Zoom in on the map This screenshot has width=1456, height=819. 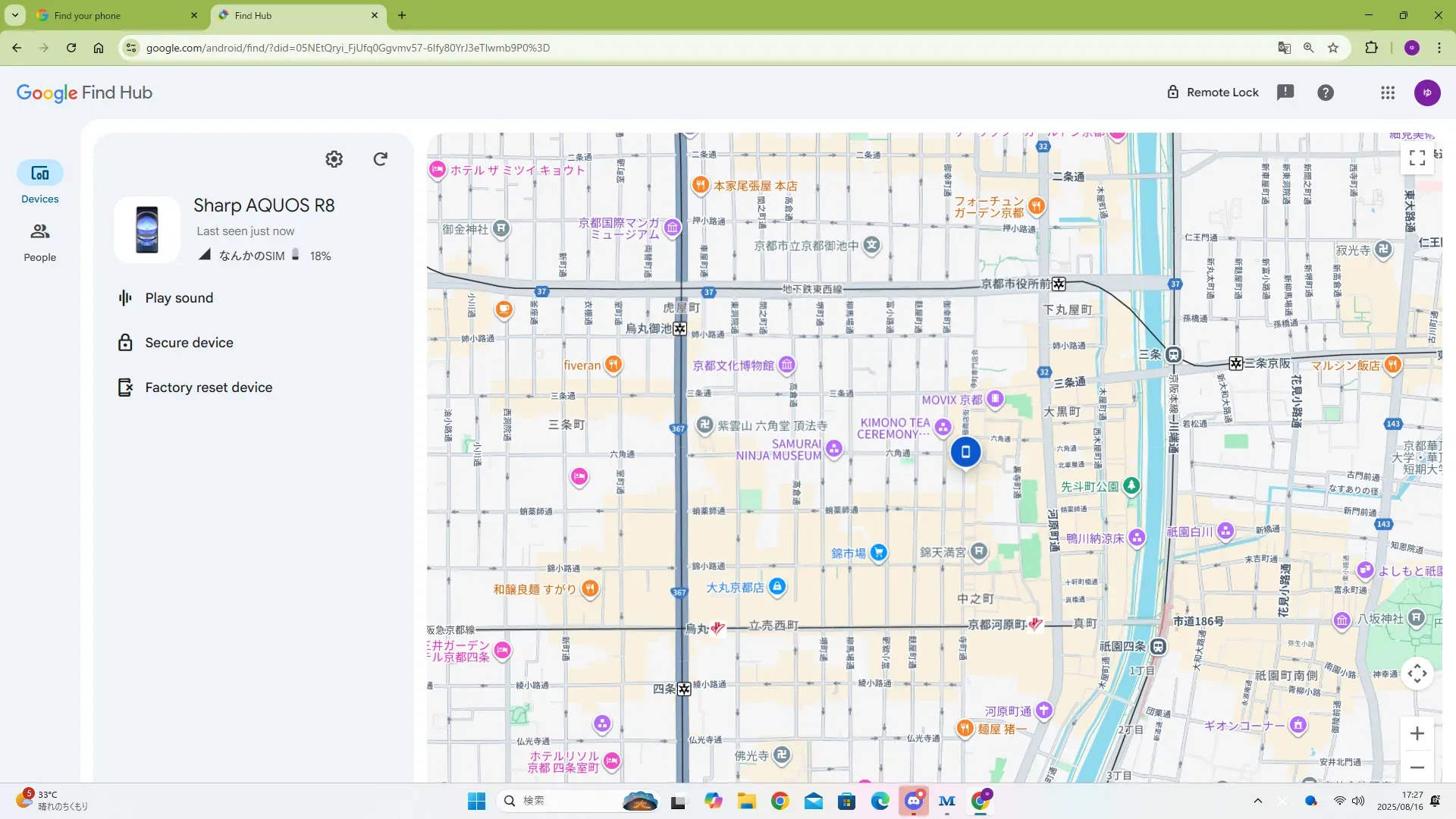(1417, 733)
